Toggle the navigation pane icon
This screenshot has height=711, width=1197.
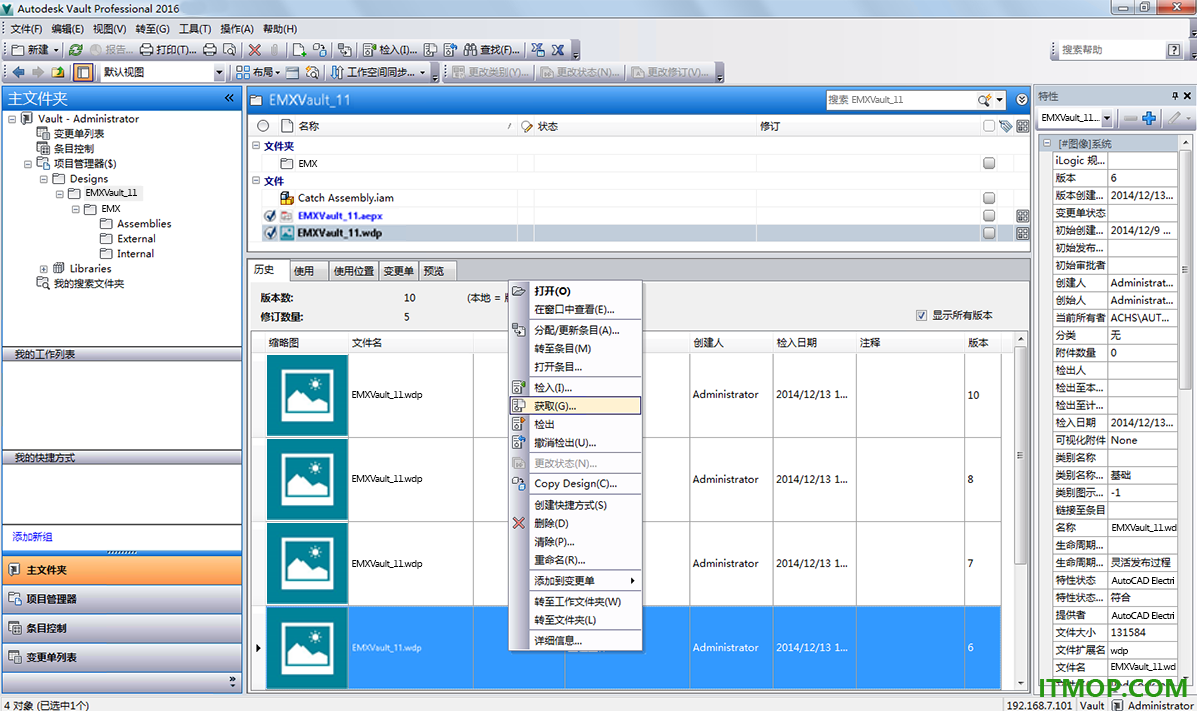coord(82,72)
